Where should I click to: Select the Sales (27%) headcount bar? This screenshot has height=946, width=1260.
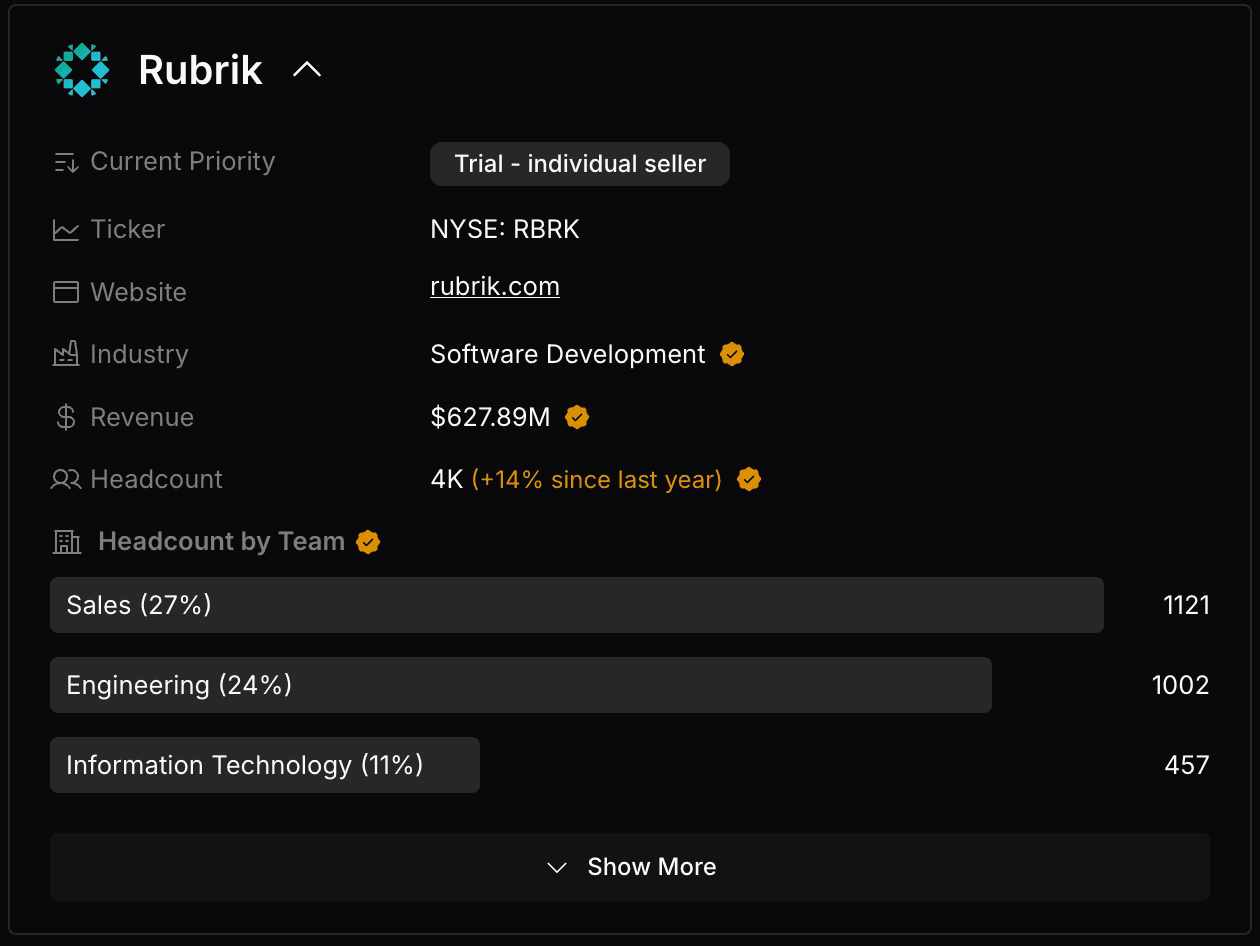tap(576, 605)
